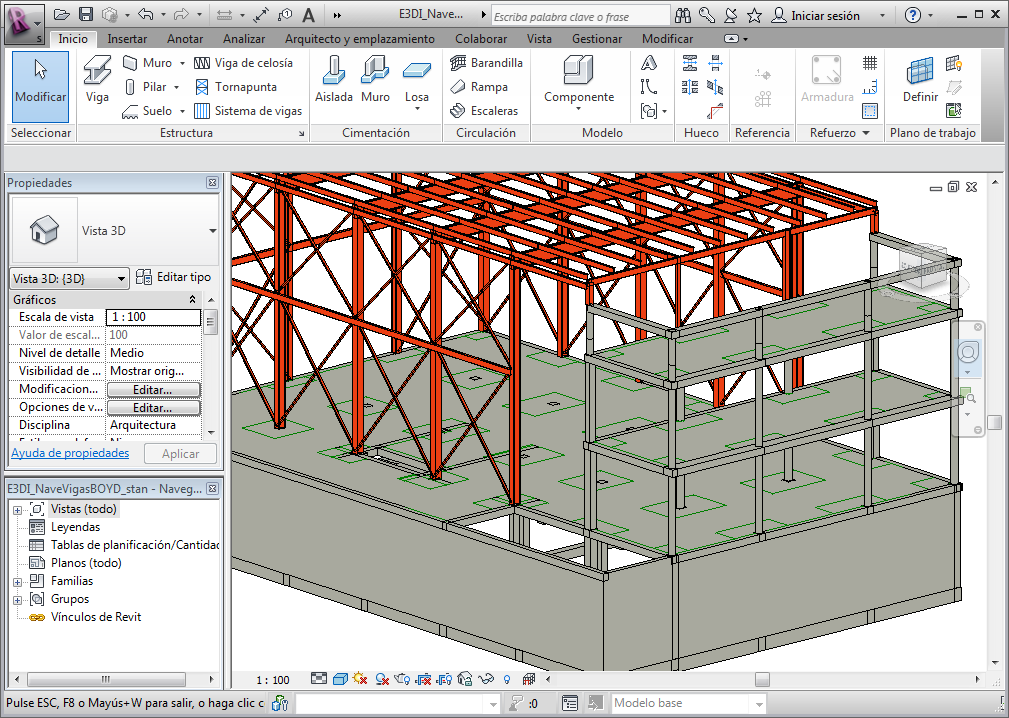Toggle reveal hidden elements light bulb
The height and width of the screenshot is (718, 1009).
pyautogui.click(x=507, y=680)
